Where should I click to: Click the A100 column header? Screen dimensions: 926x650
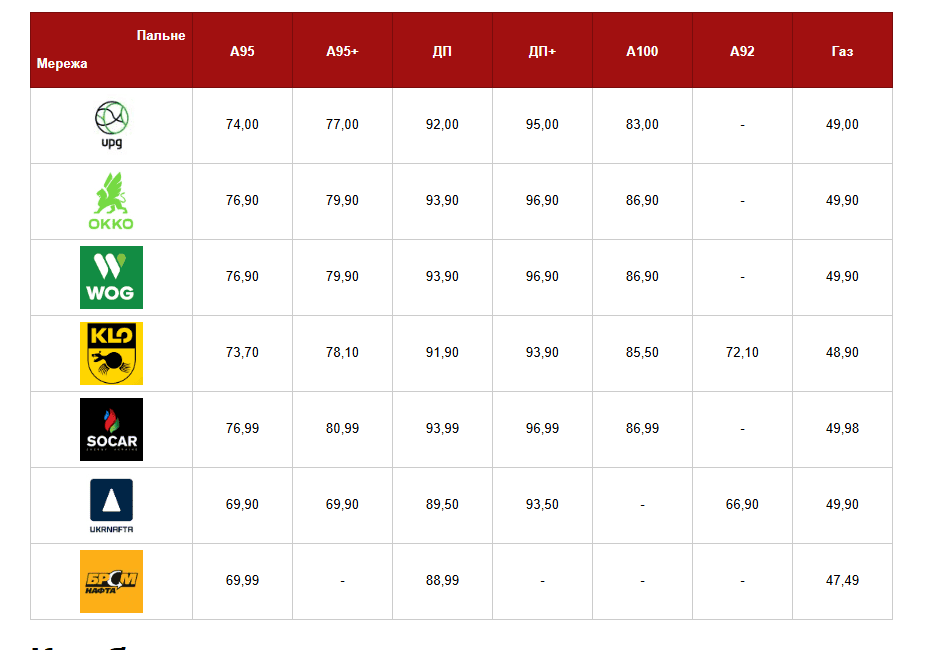[x=642, y=51]
